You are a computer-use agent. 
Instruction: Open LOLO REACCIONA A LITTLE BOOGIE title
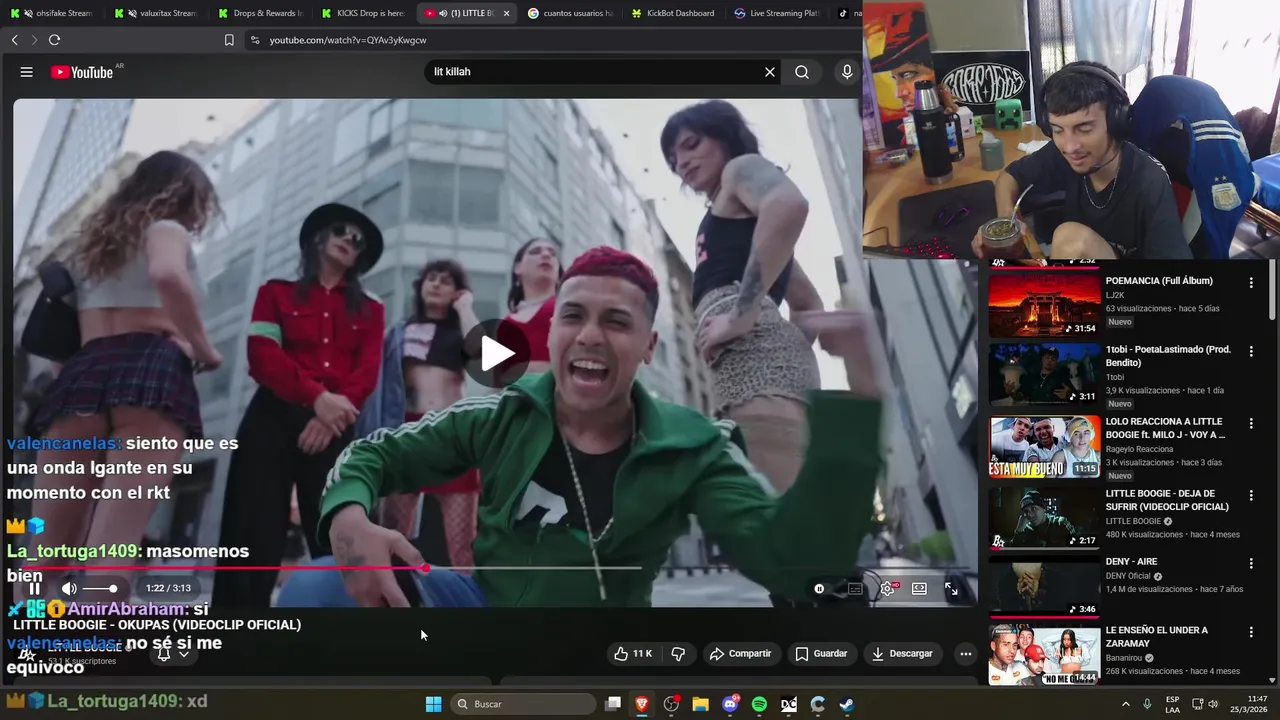pyautogui.click(x=1165, y=428)
